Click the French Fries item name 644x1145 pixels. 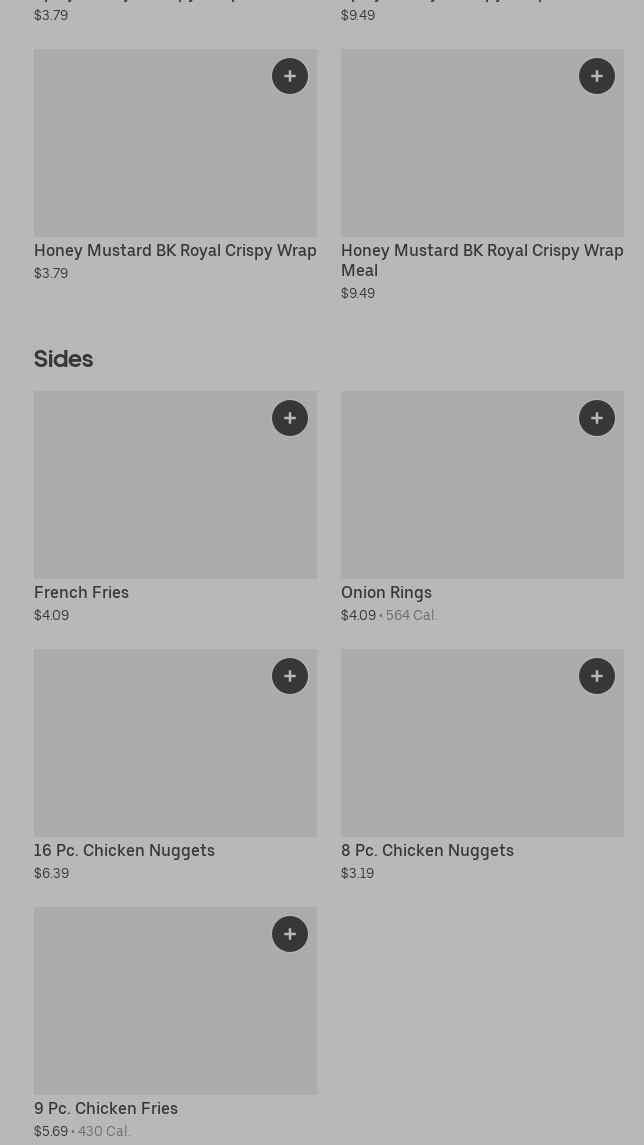click(82, 592)
